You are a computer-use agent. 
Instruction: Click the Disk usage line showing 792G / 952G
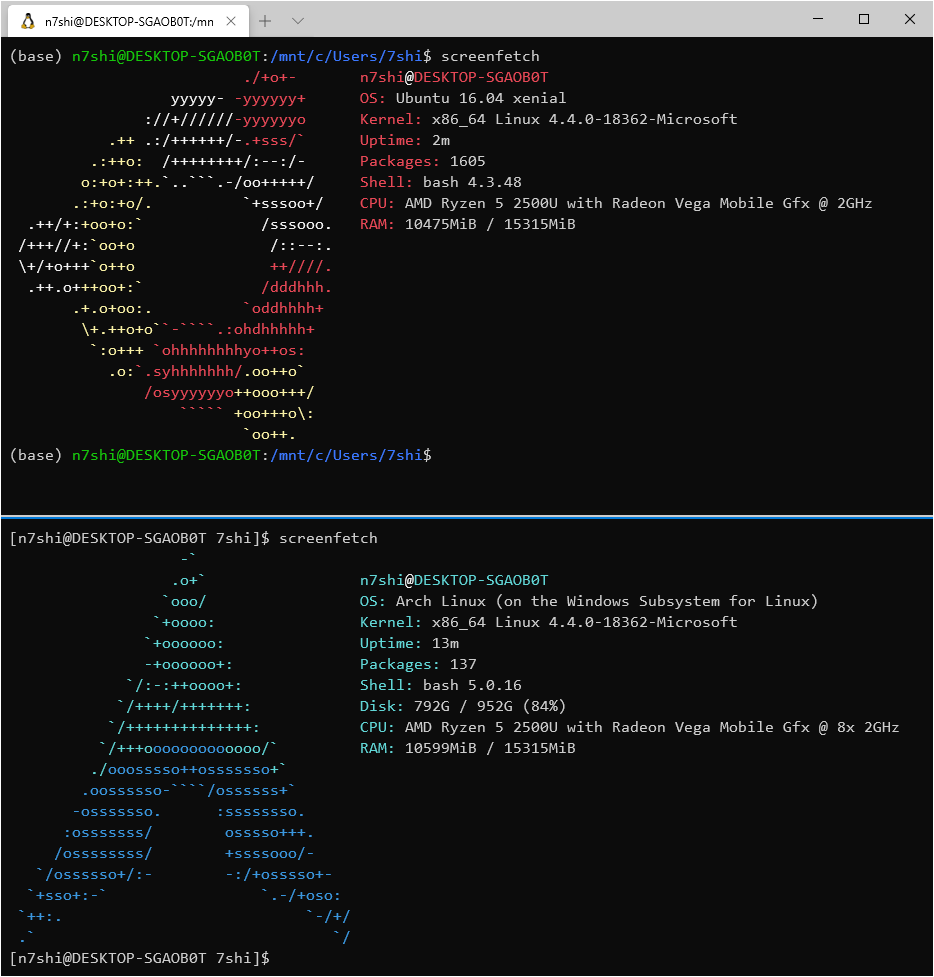[460, 706]
